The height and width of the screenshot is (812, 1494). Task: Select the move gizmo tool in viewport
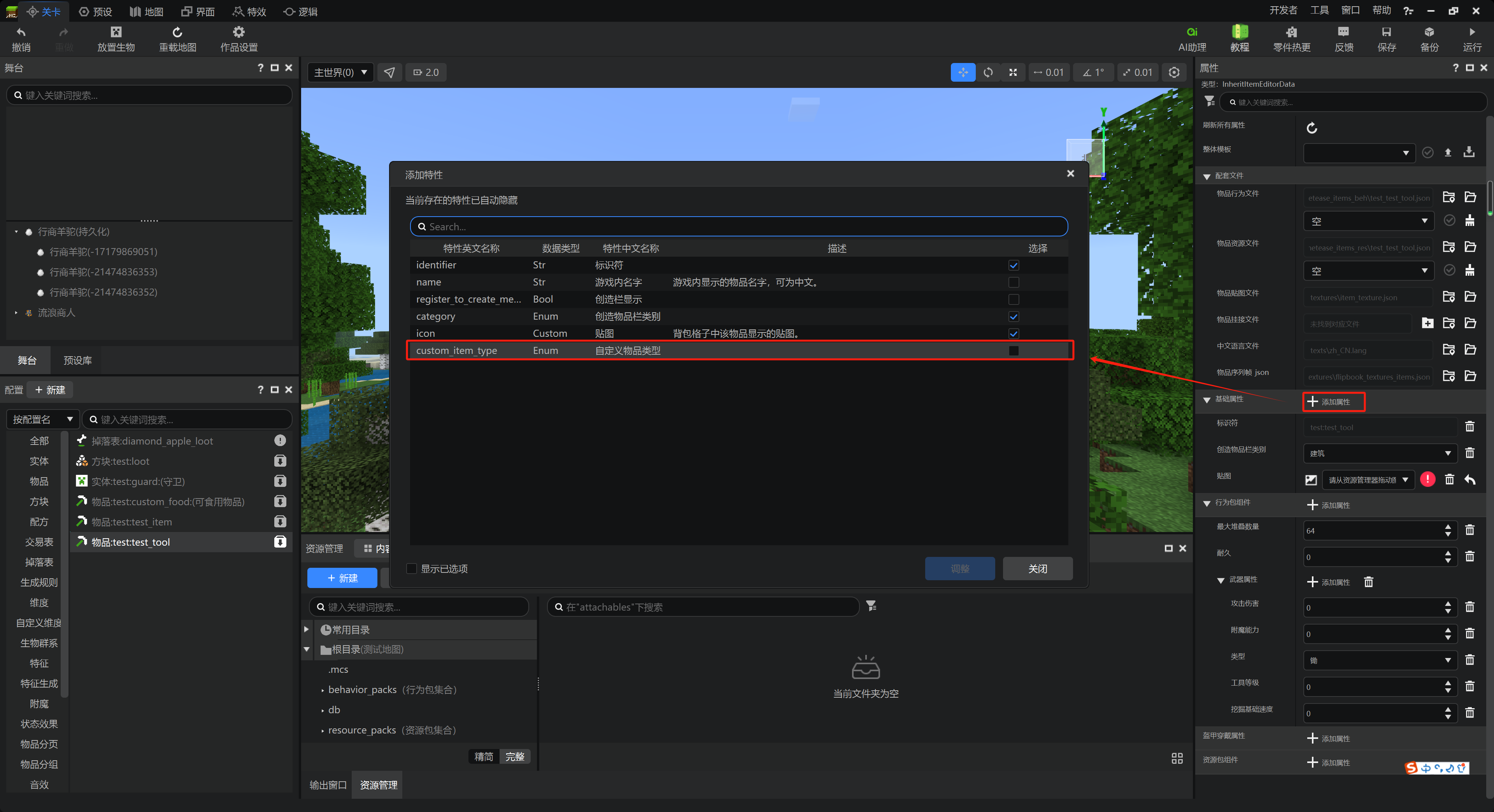coord(963,72)
